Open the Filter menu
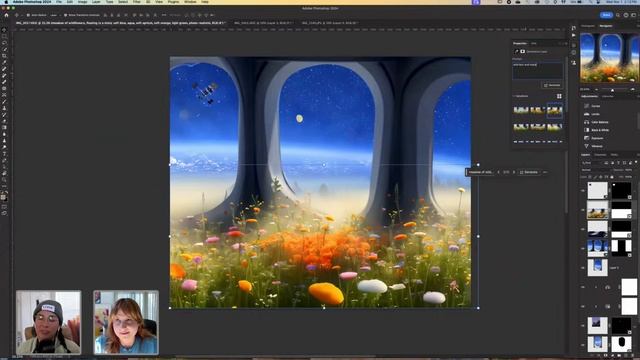The width and height of the screenshot is (640, 360). pos(137,2)
